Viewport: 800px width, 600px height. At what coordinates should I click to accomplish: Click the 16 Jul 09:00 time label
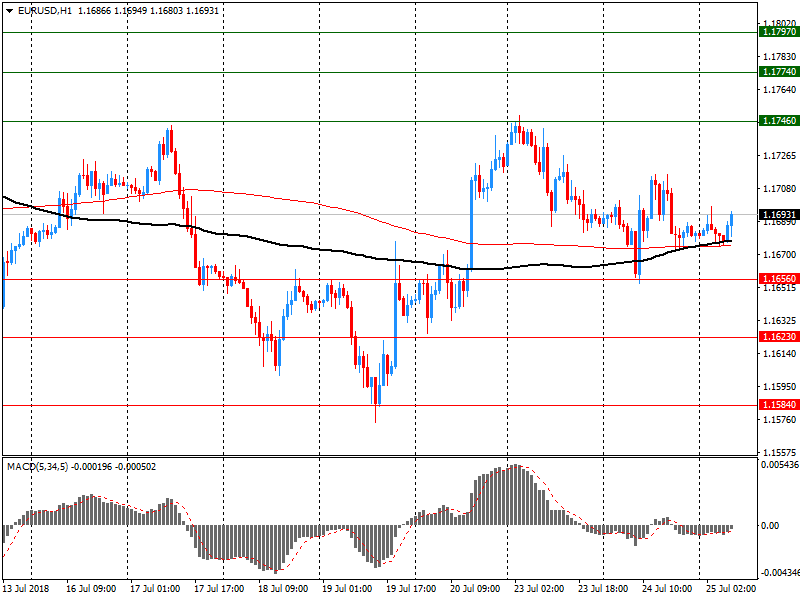[x=91, y=589]
